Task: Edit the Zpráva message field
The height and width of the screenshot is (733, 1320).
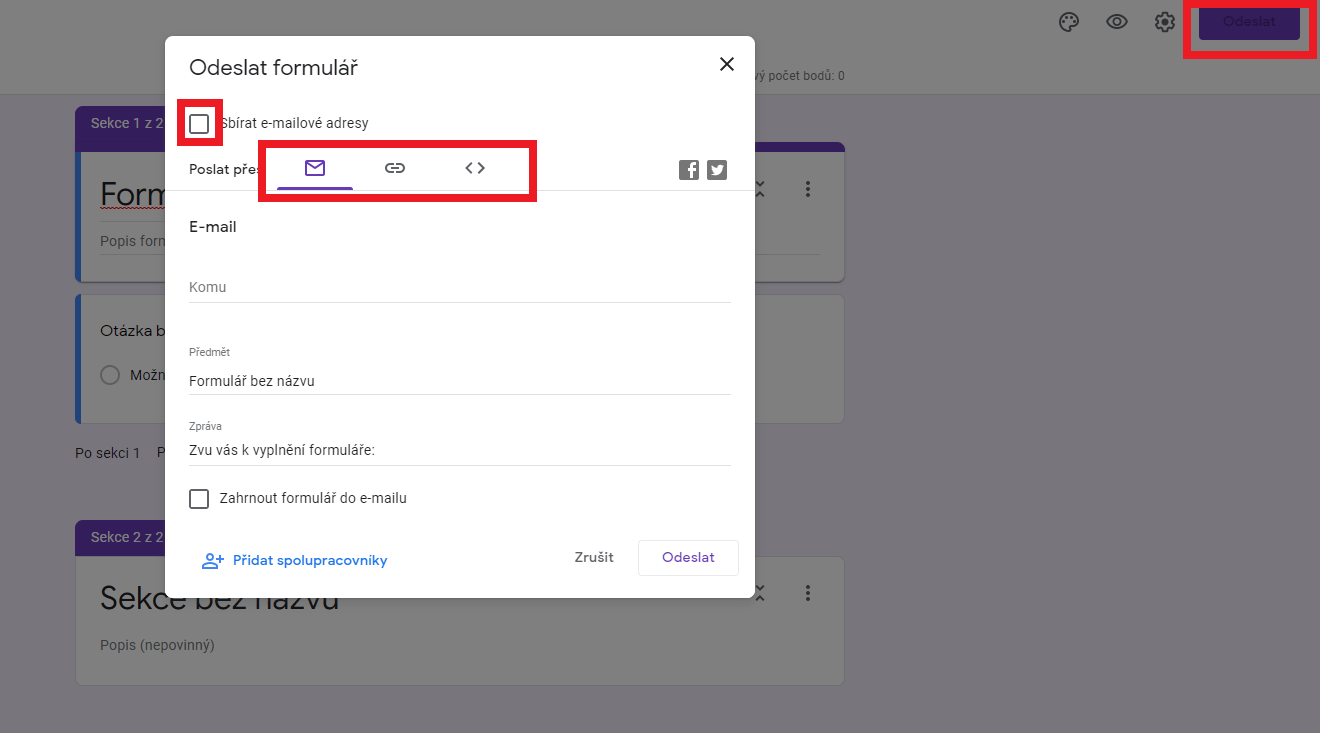Action: pyautogui.click(x=460, y=451)
